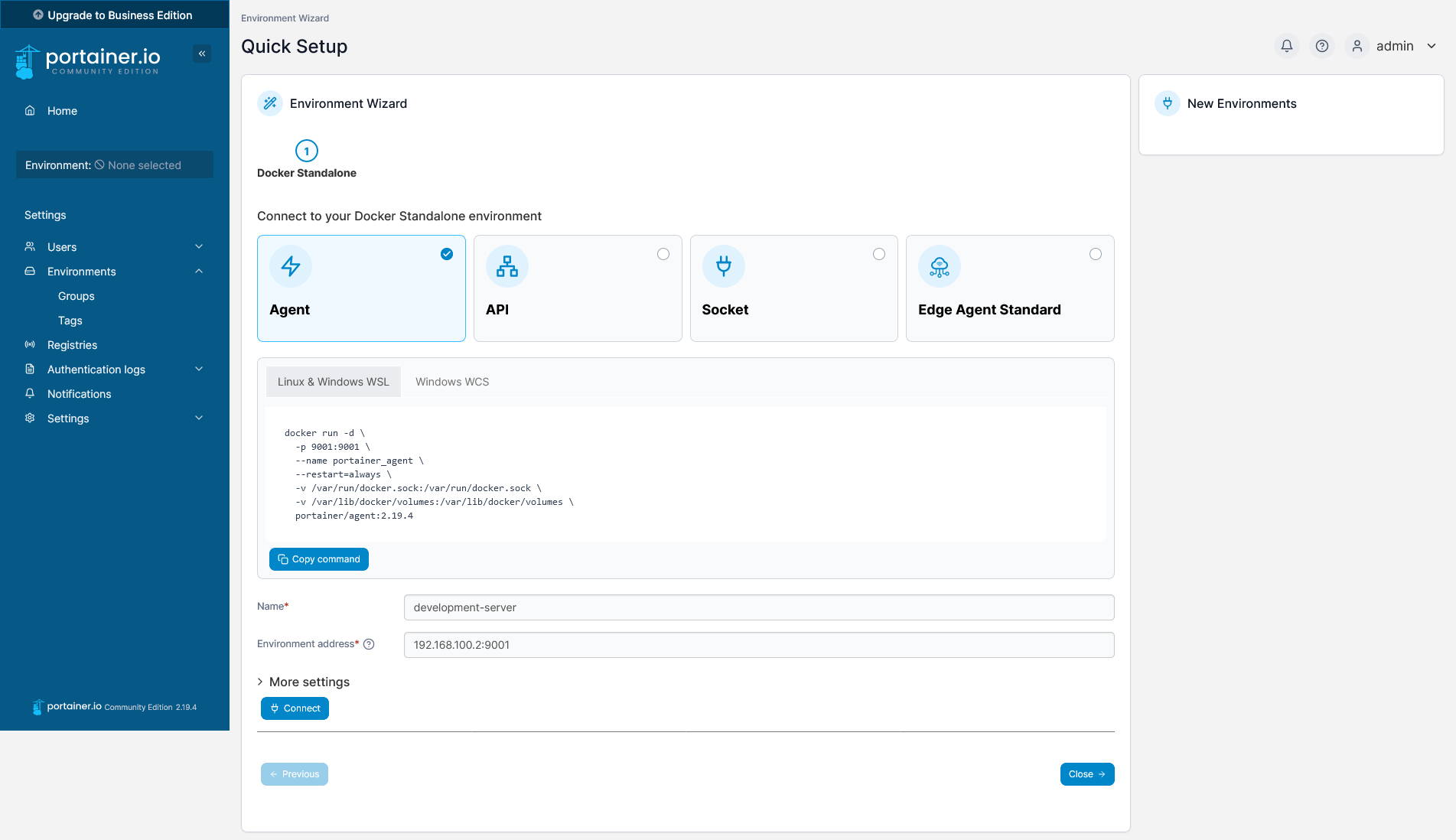Click the Portainer logo in sidebar
1456x840 pixels.
[88, 61]
